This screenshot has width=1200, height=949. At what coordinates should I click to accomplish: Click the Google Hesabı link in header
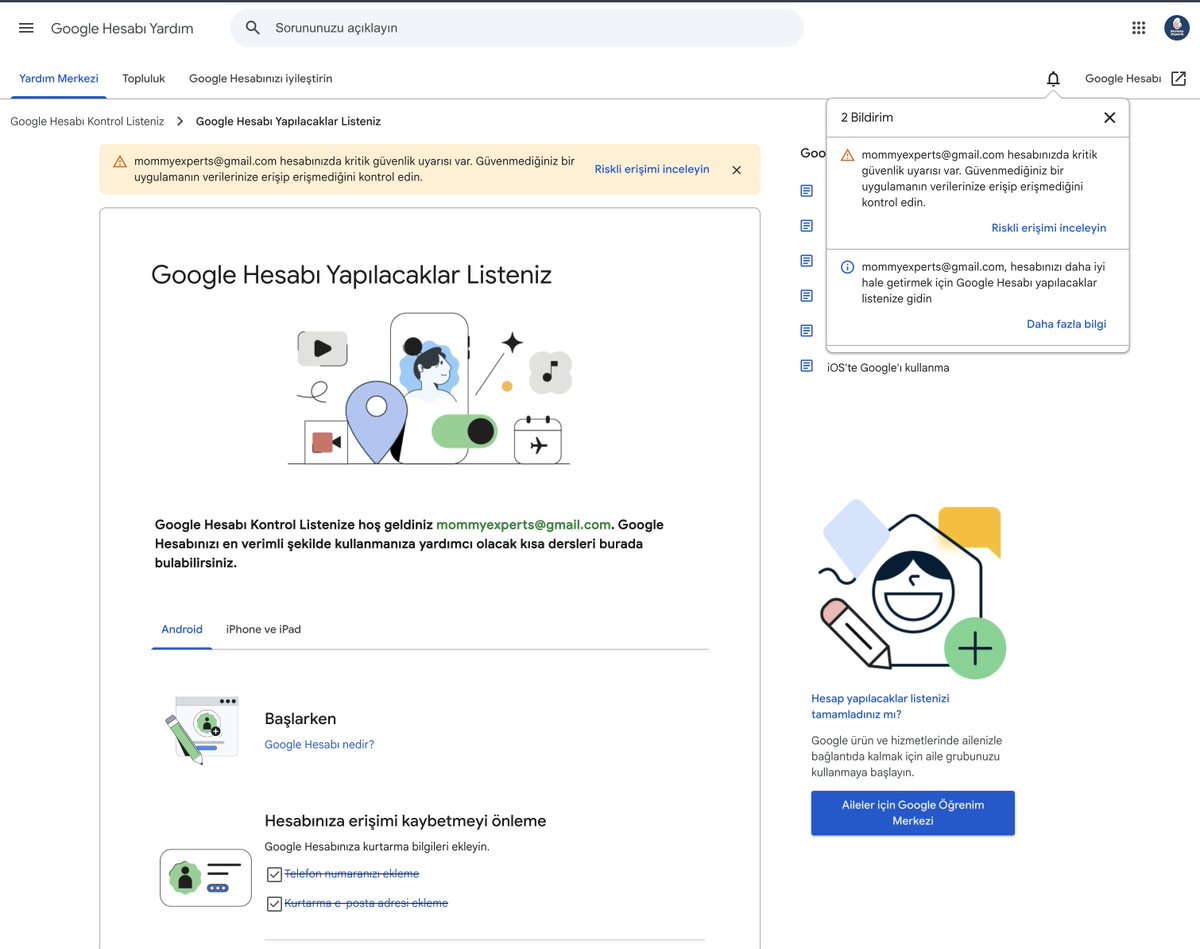(1123, 78)
